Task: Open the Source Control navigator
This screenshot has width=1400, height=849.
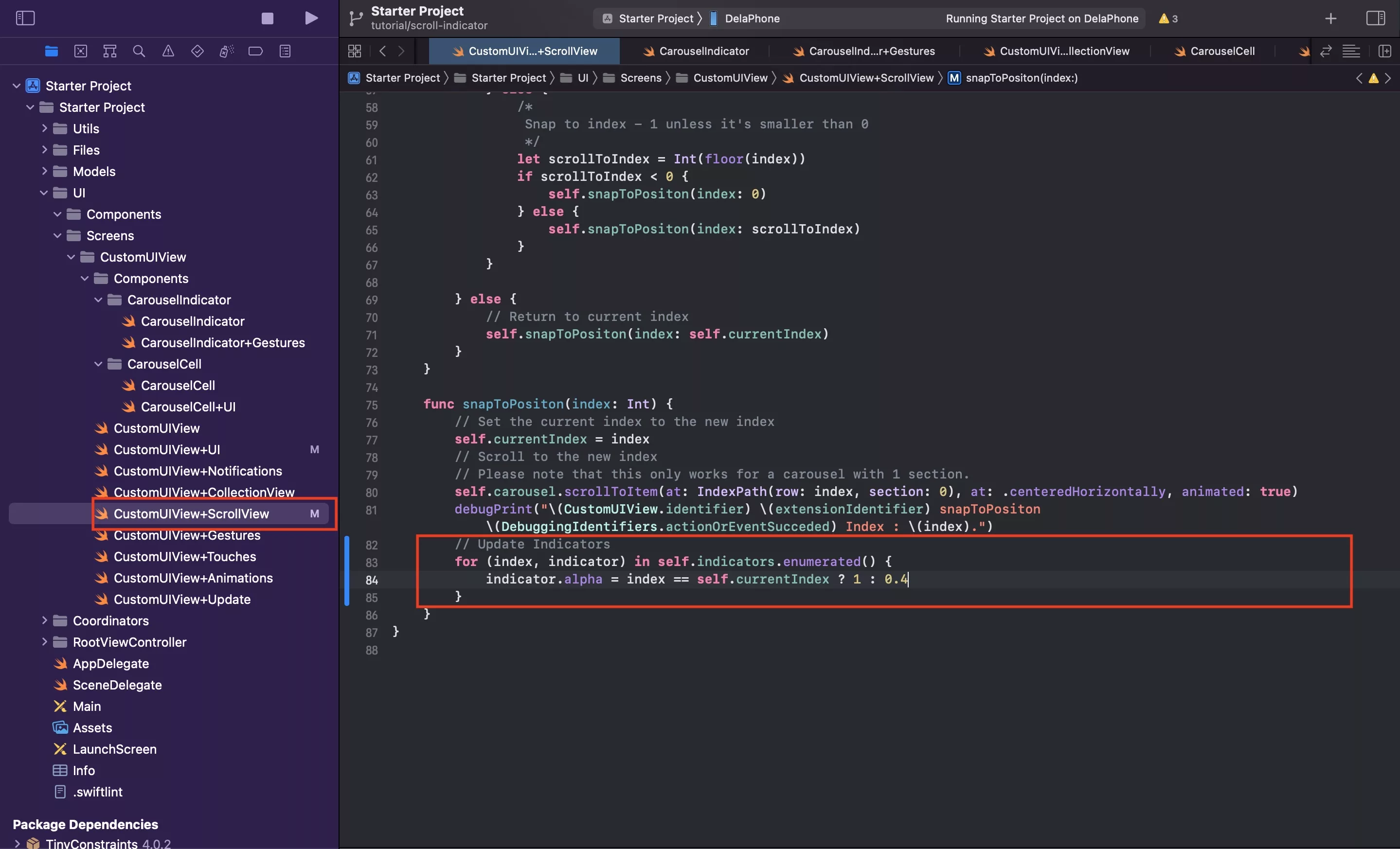Action: click(81, 51)
